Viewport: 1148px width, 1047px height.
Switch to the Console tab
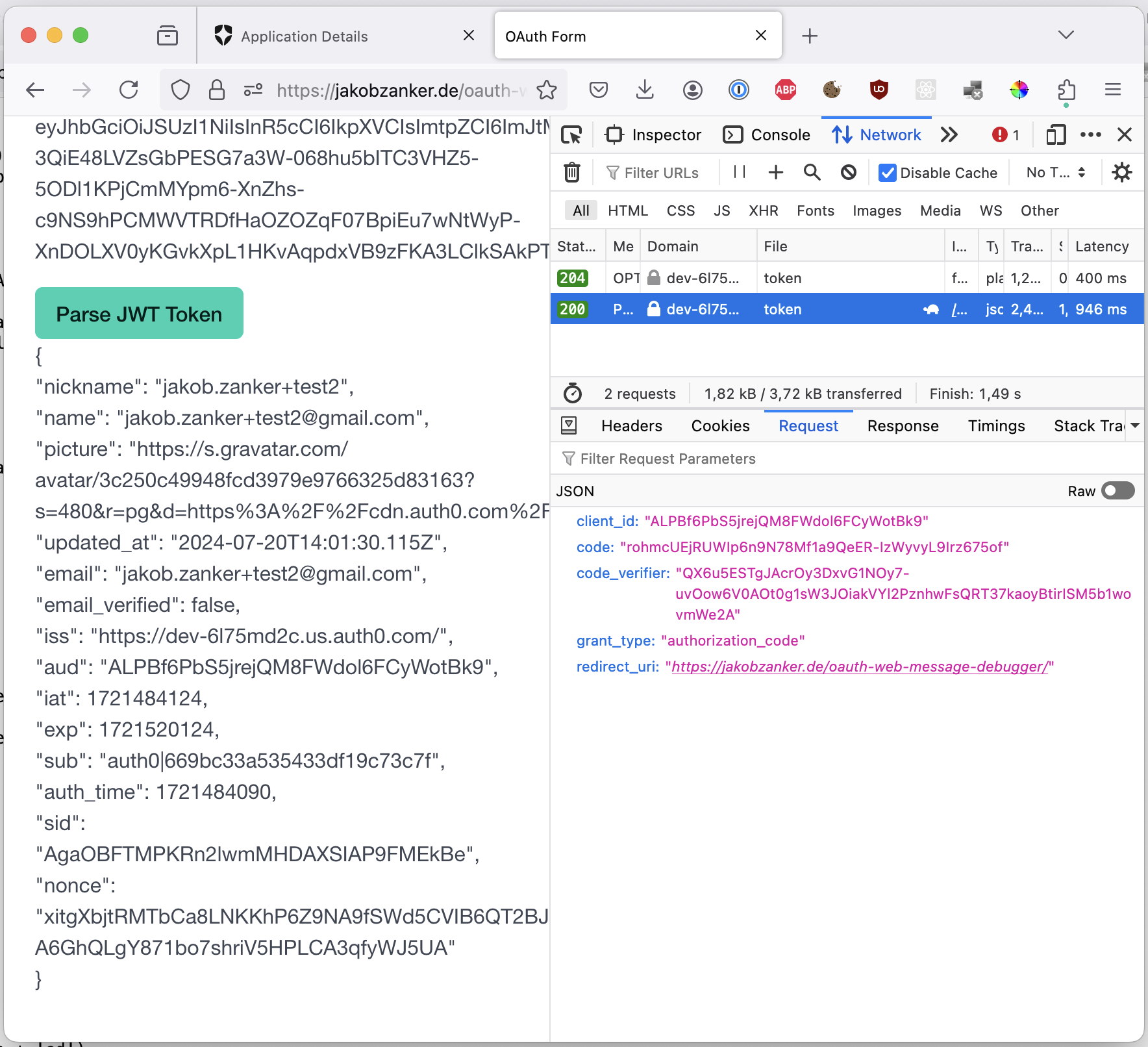pos(766,135)
